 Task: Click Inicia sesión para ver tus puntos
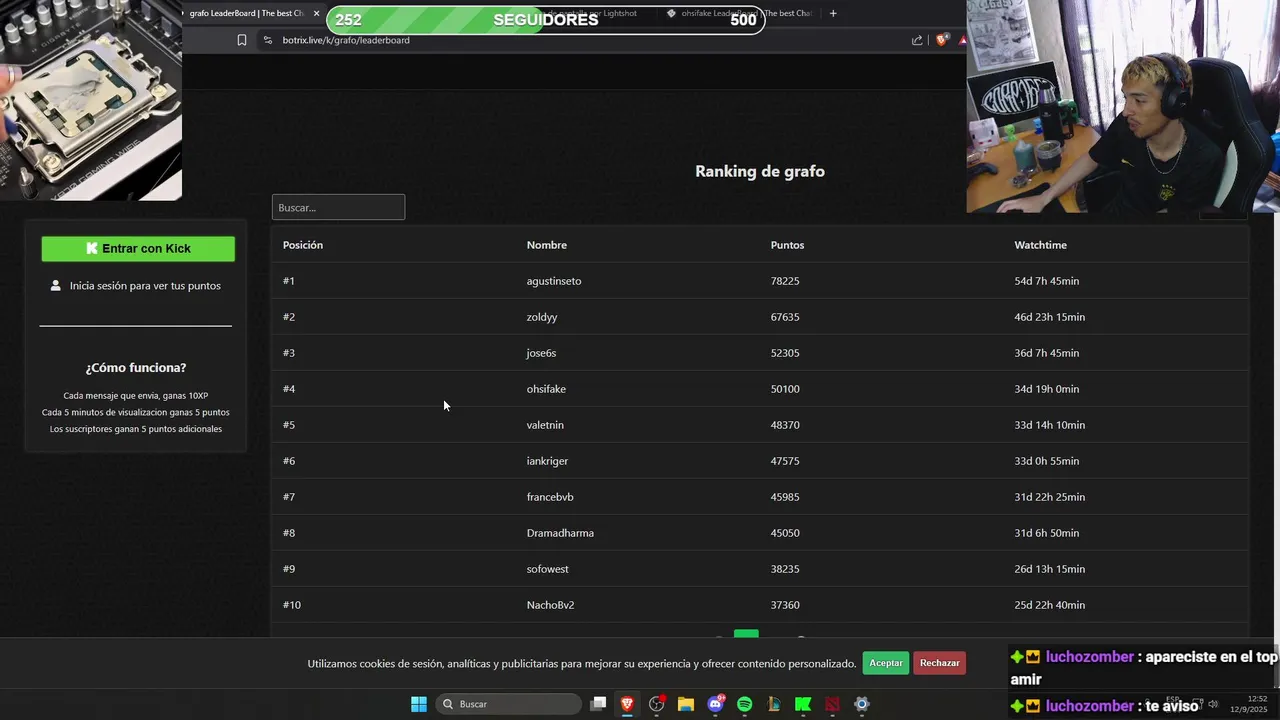(x=145, y=286)
